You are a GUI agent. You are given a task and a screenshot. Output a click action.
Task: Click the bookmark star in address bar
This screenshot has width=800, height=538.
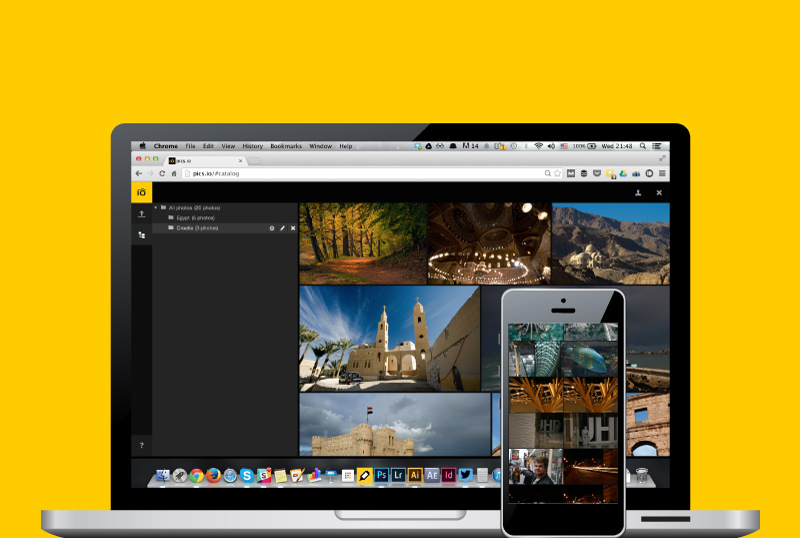click(x=557, y=173)
